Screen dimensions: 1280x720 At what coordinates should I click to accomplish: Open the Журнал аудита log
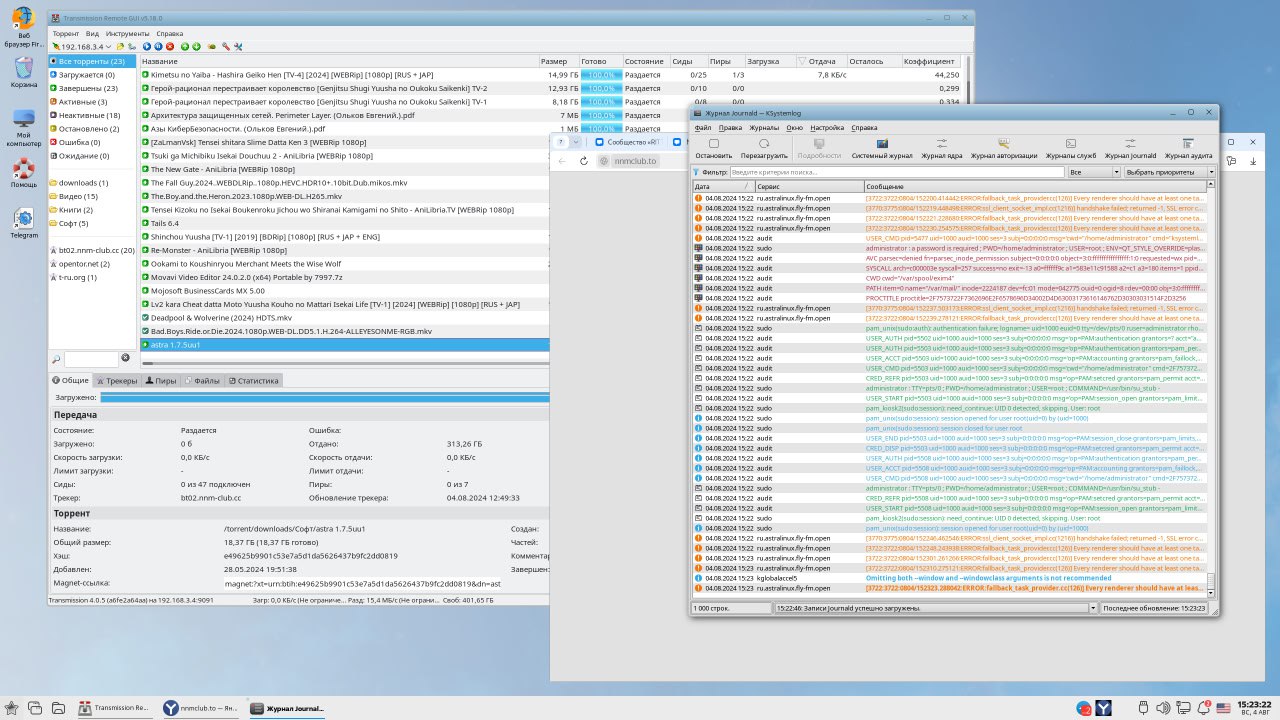[x=1188, y=149]
